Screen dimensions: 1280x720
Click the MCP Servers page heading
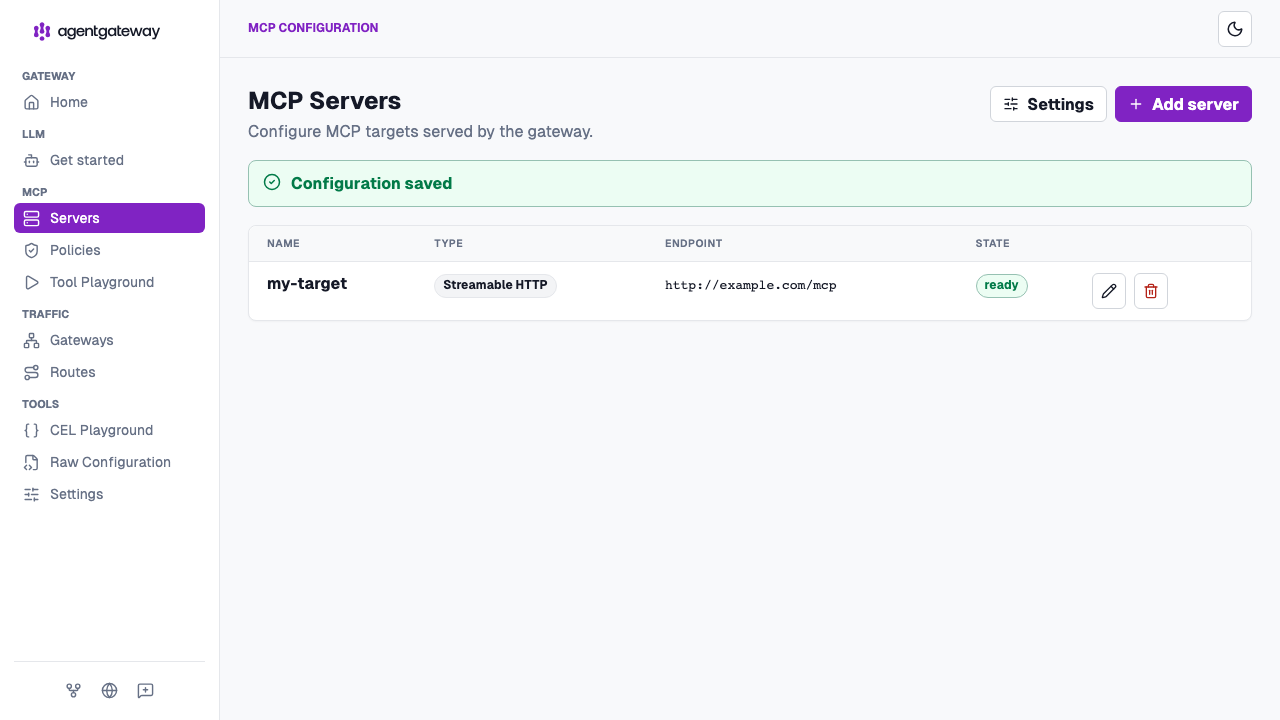[324, 101]
